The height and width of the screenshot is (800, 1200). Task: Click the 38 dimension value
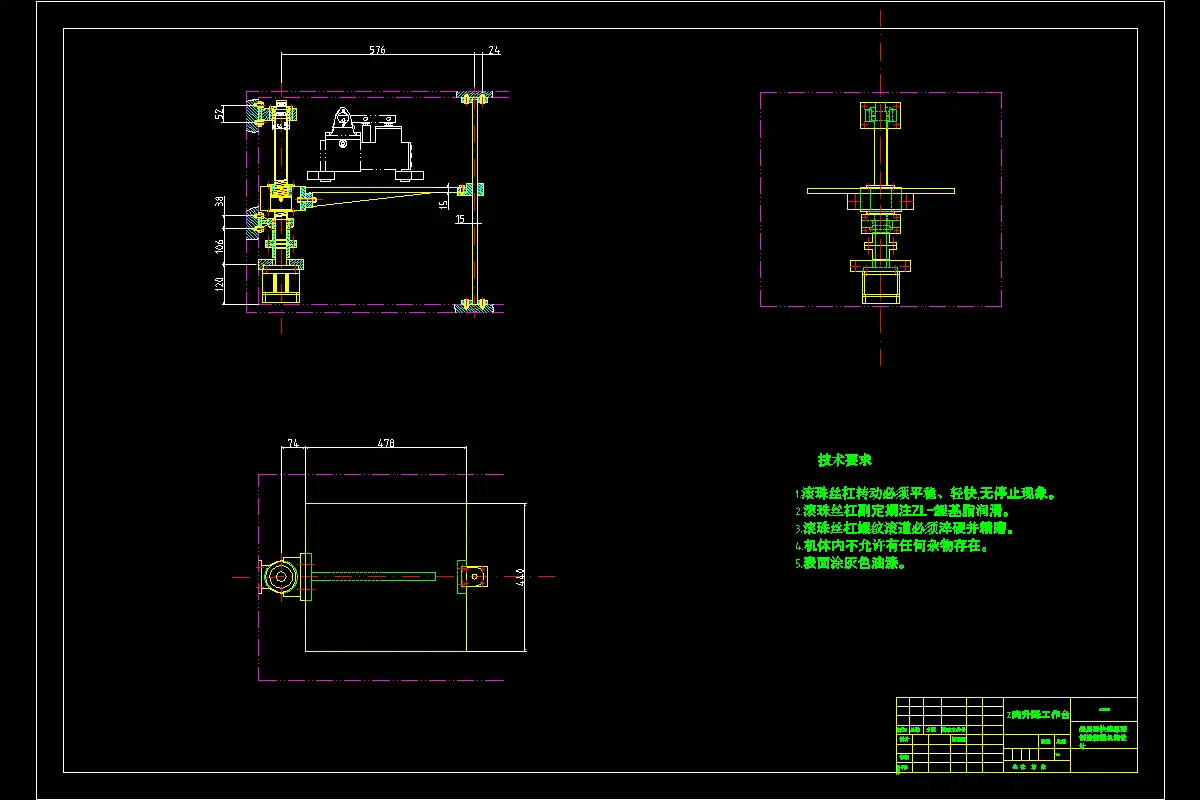coord(221,203)
